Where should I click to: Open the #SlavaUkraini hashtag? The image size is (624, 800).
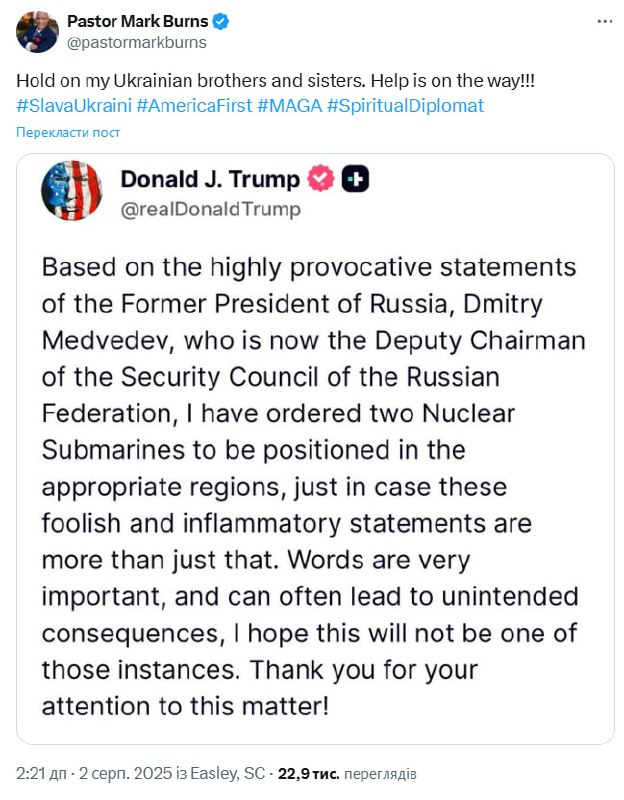73,106
